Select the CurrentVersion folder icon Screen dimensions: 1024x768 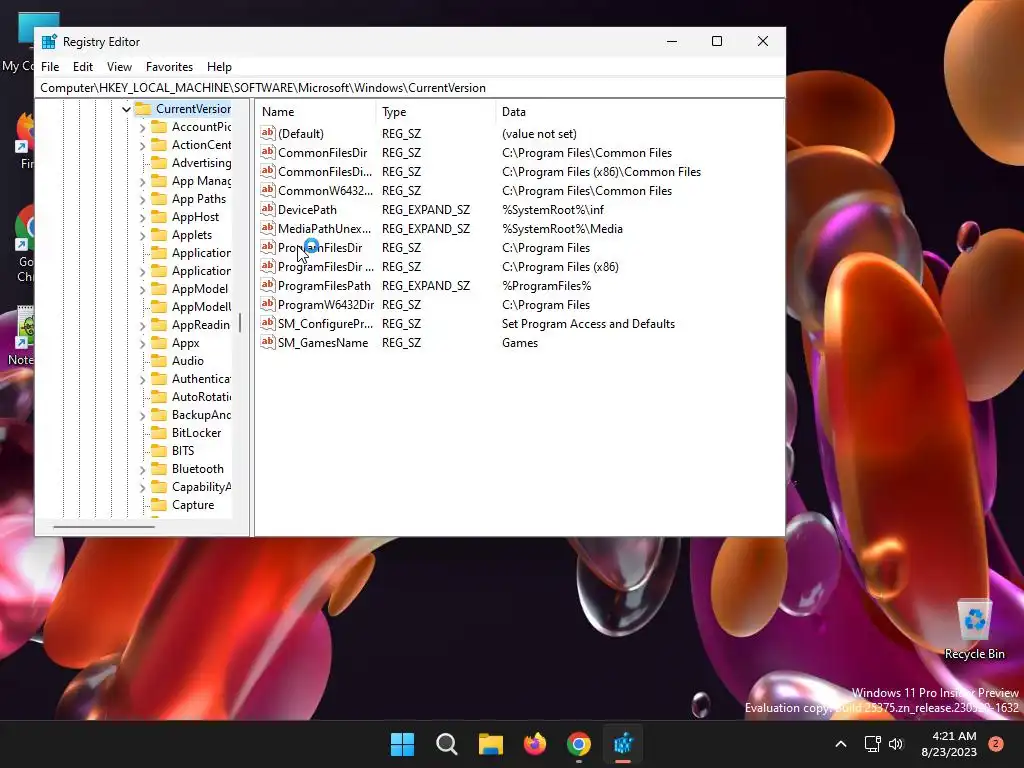[143, 108]
